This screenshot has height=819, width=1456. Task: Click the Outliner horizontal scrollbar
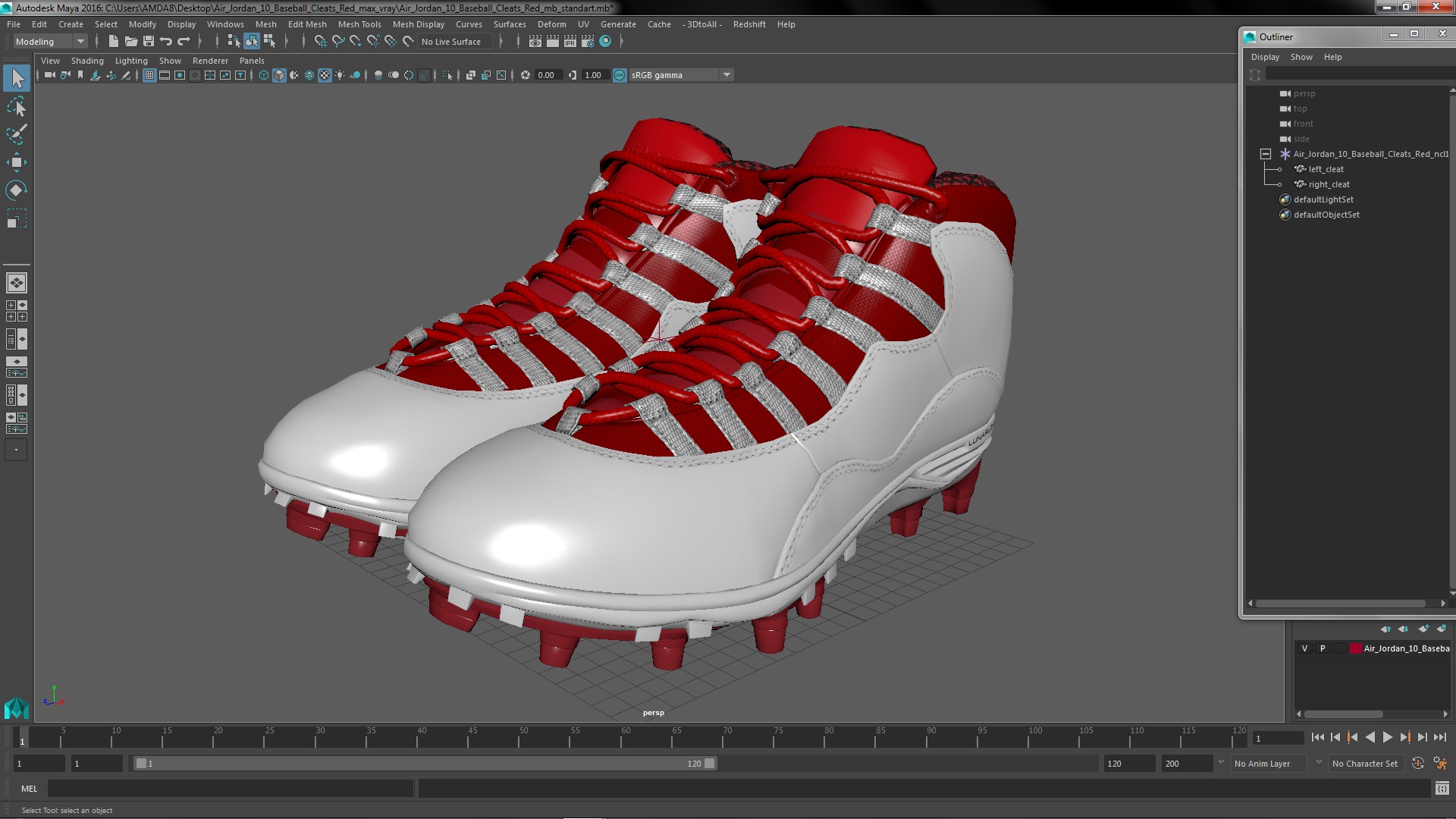click(1341, 604)
